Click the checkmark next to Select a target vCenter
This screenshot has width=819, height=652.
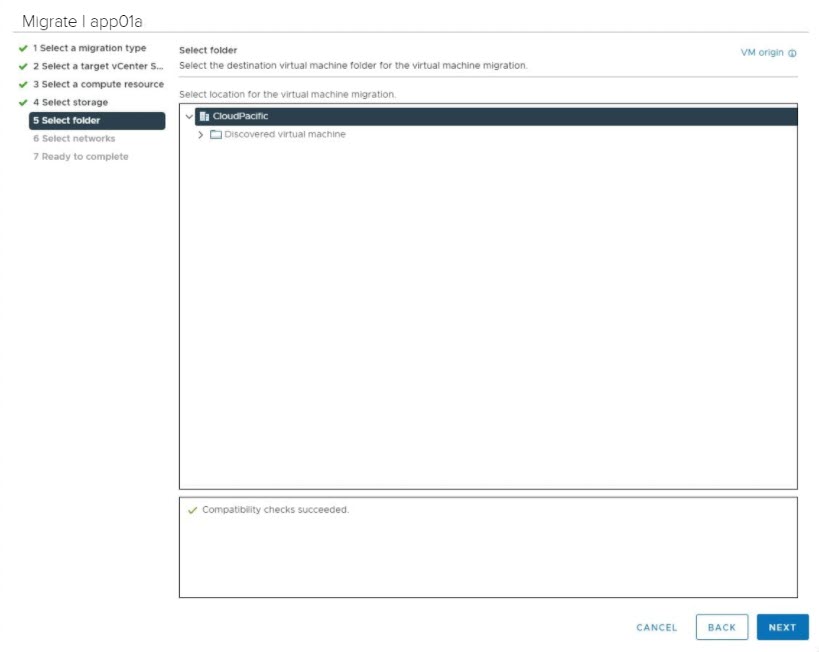(x=23, y=67)
